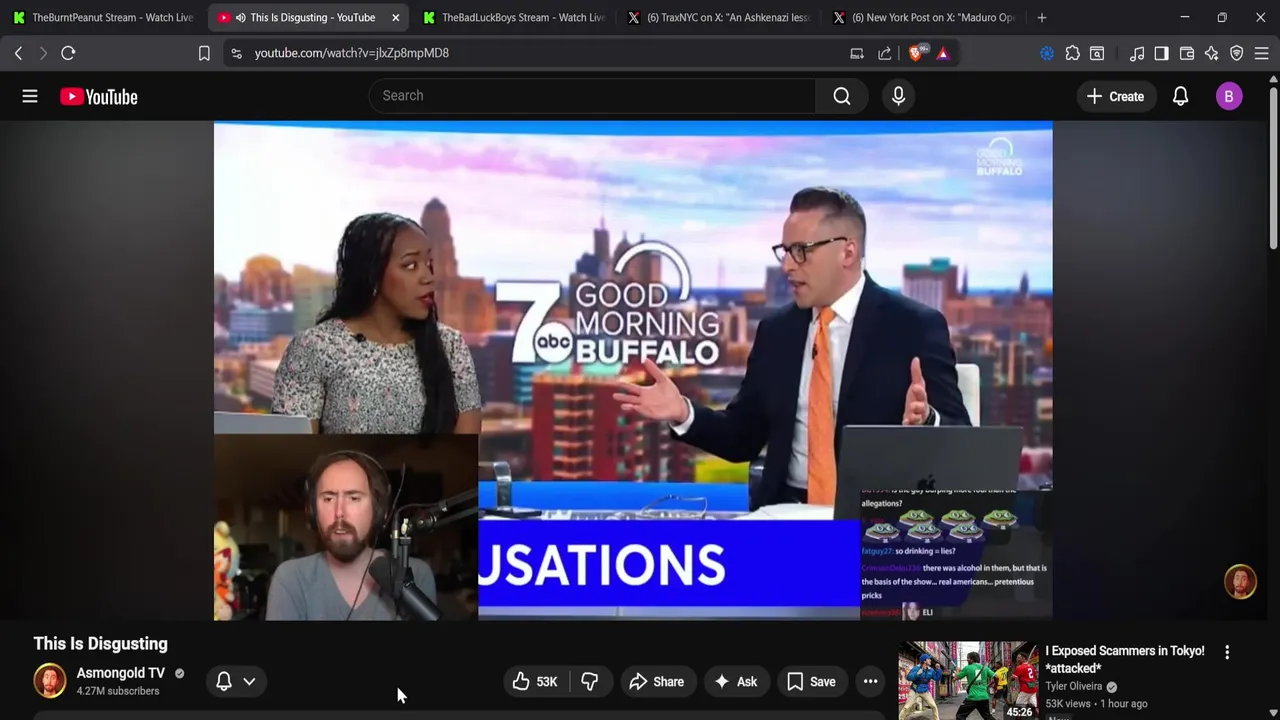Screen dimensions: 1280x720
Task: Open the music note playlist icon
Action: click(x=1137, y=53)
